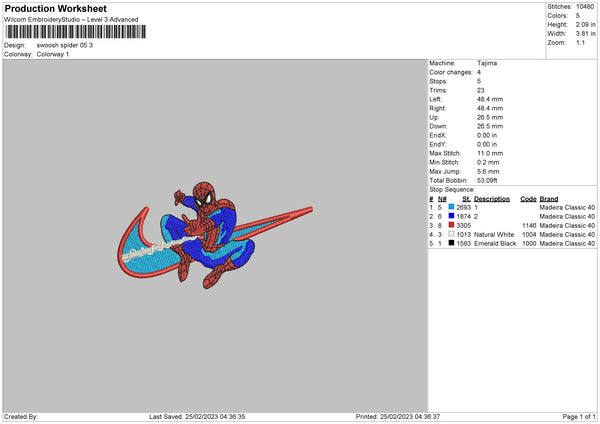Click 'Page 1 of 1' in footer
Image resolution: width=600 pixels, height=424 pixels.
pyautogui.click(x=579, y=417)
